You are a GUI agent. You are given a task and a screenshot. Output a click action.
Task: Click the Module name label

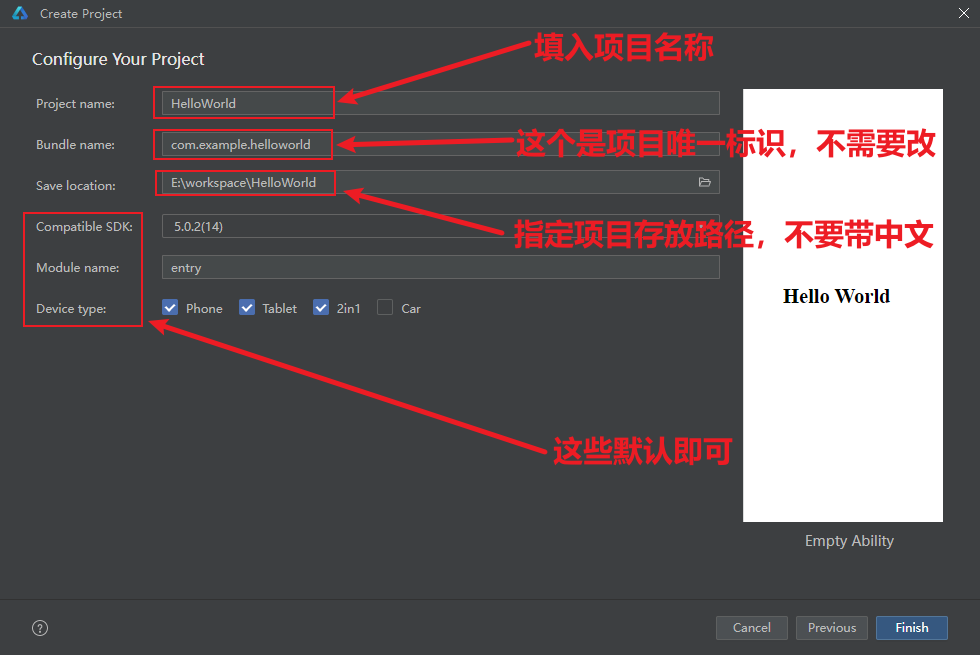point(78,268)
